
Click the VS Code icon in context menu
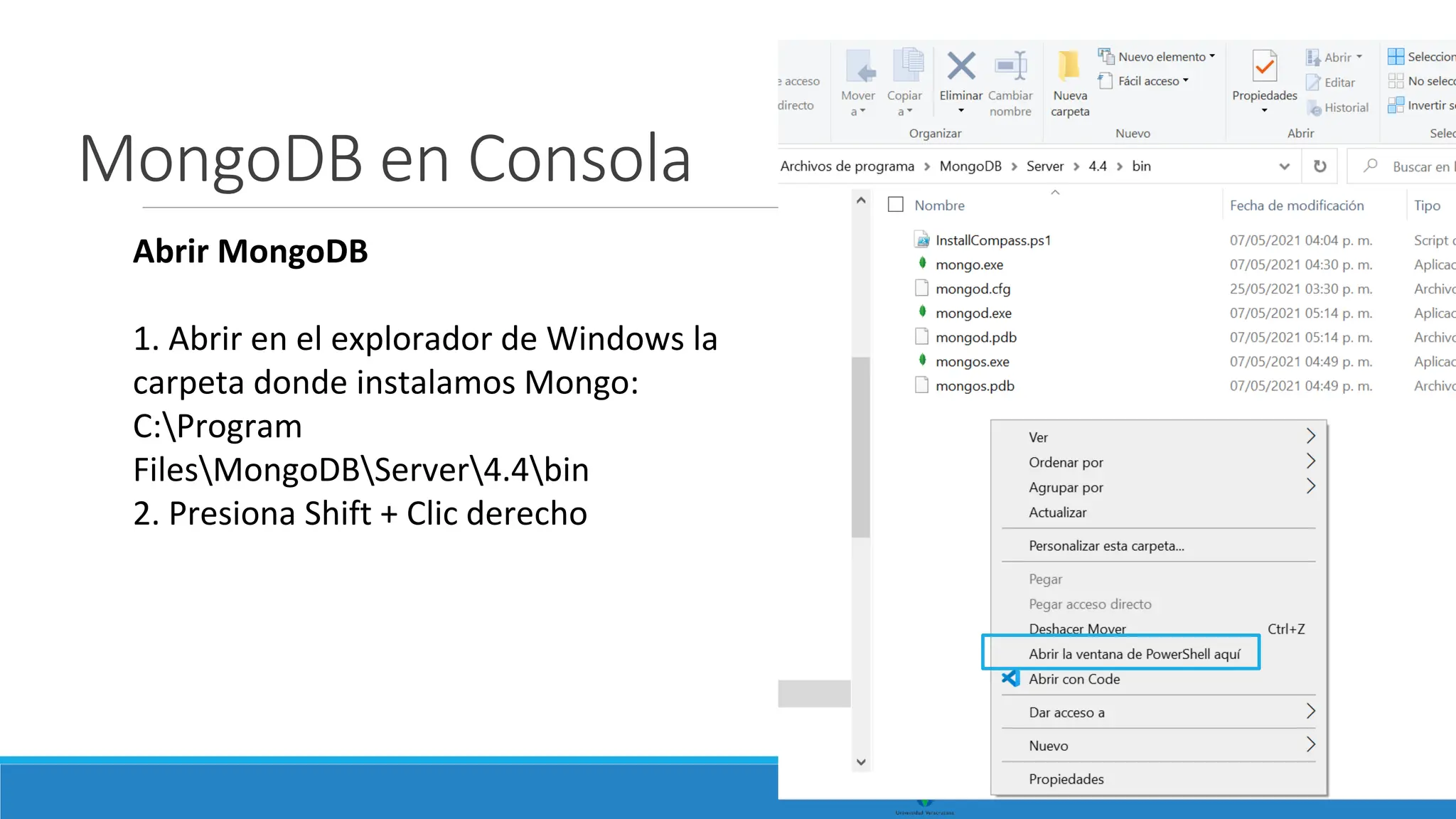click(1010, 678)
